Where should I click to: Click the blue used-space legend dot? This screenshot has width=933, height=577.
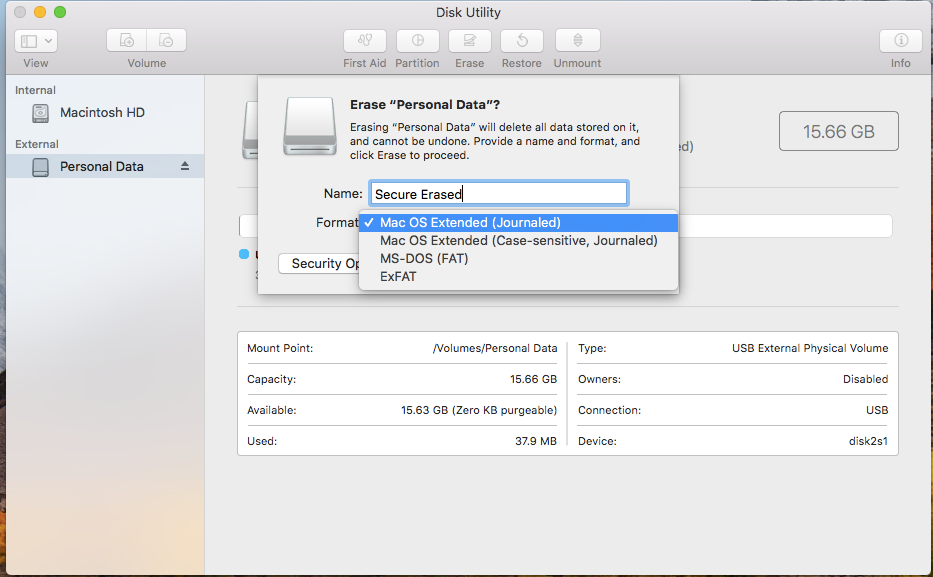click(243, 254)
